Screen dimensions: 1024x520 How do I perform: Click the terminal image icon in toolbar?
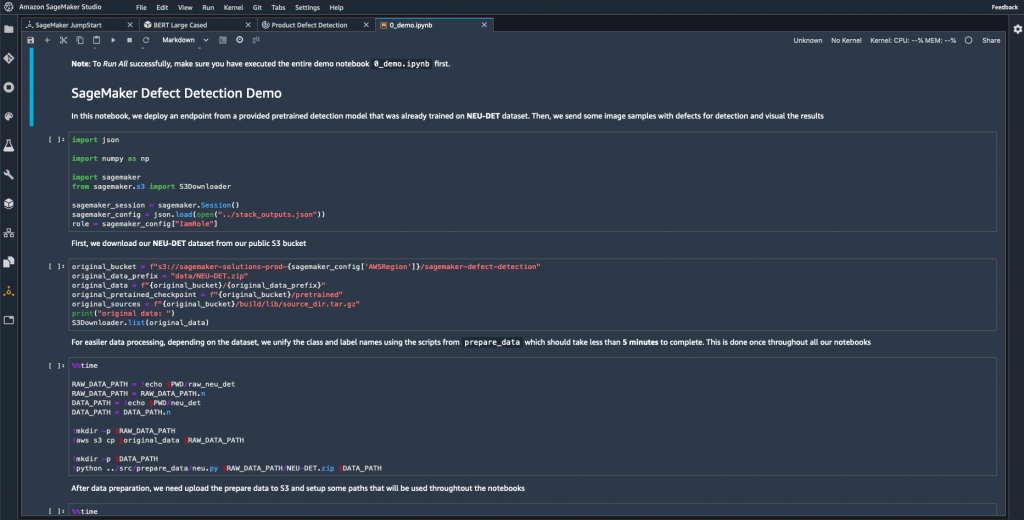[223, 40]
